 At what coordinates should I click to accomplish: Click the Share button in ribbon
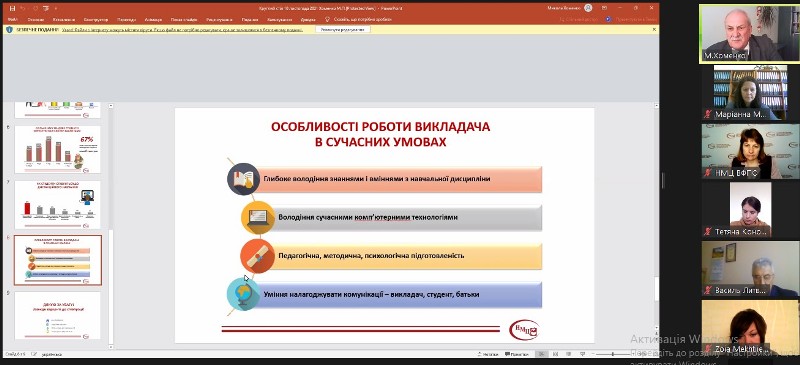(578, 19)
